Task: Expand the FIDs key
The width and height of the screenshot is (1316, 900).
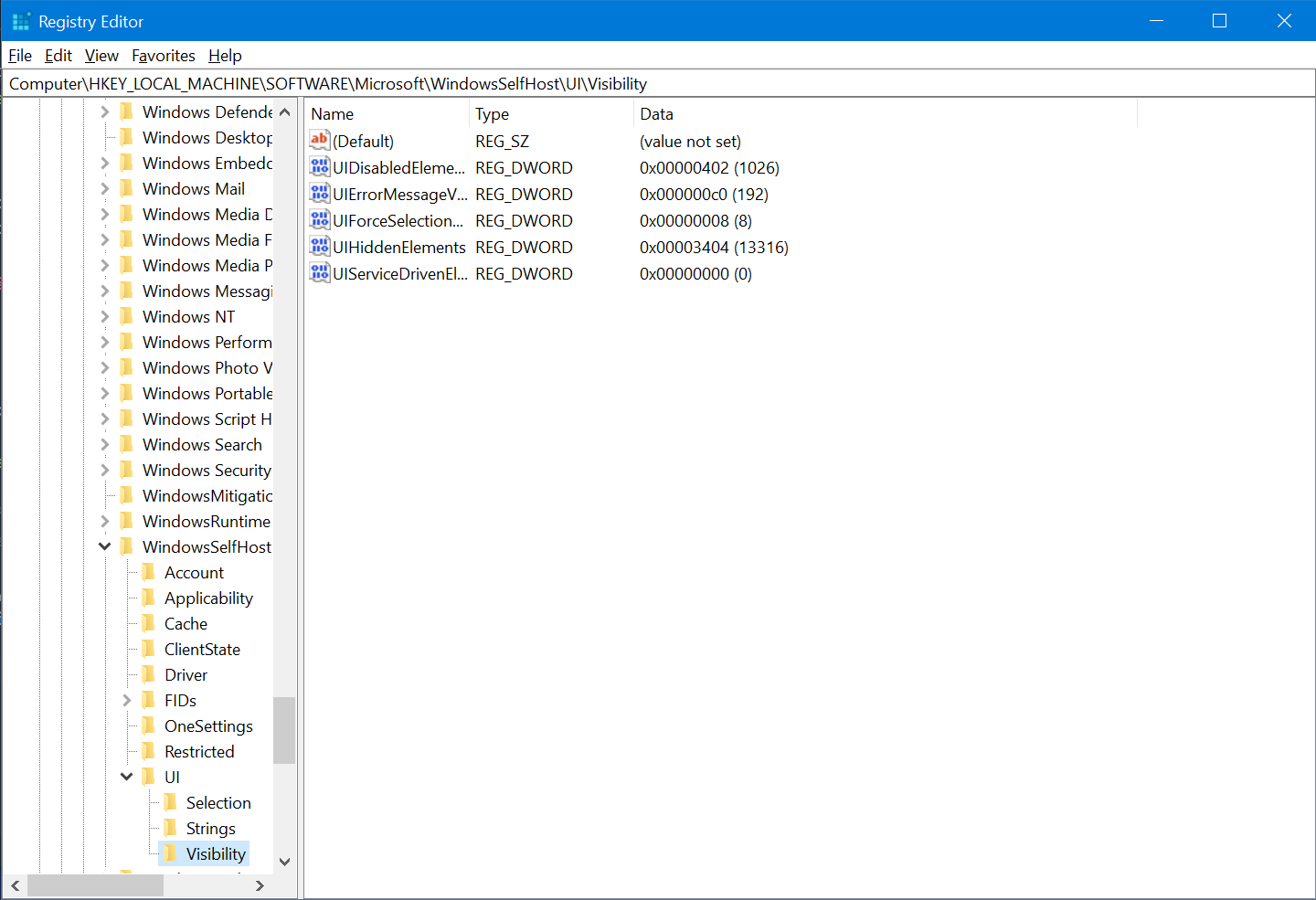Action: coord(126,700)
